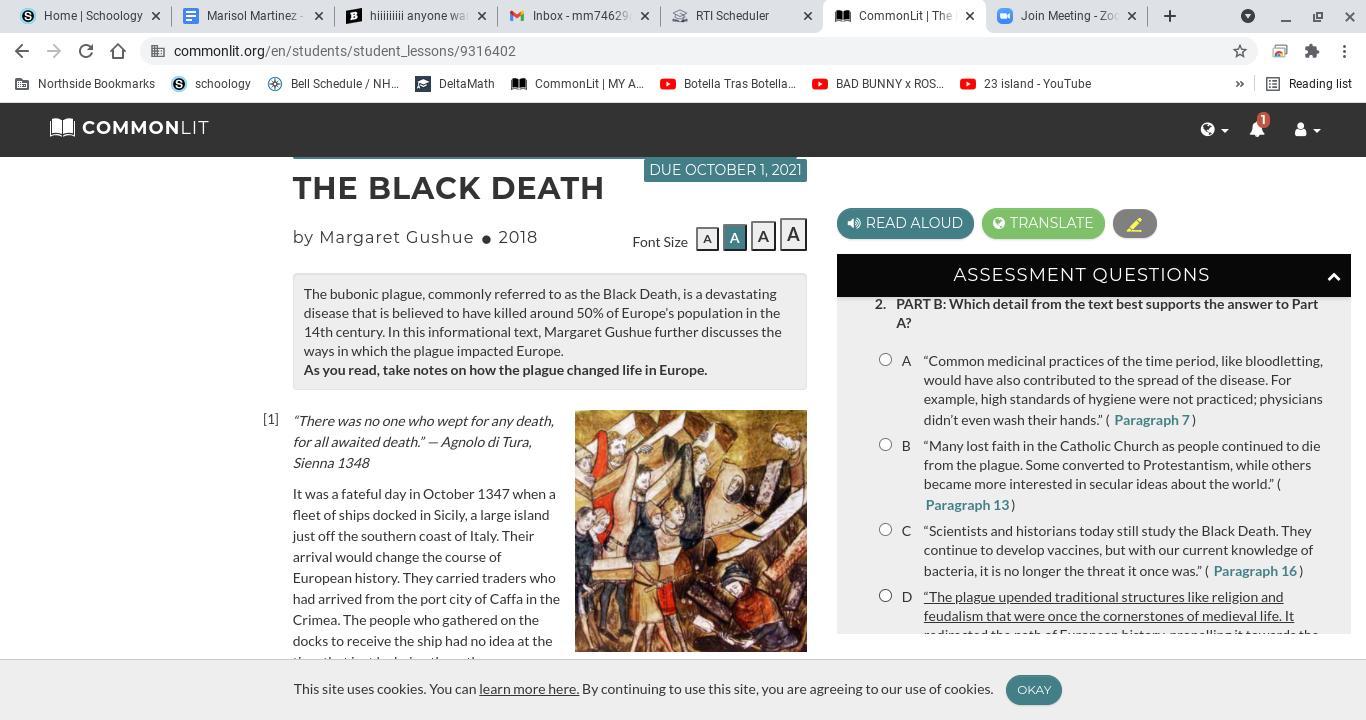Collapse the Assessment Questions panel

coord(1333,276)
